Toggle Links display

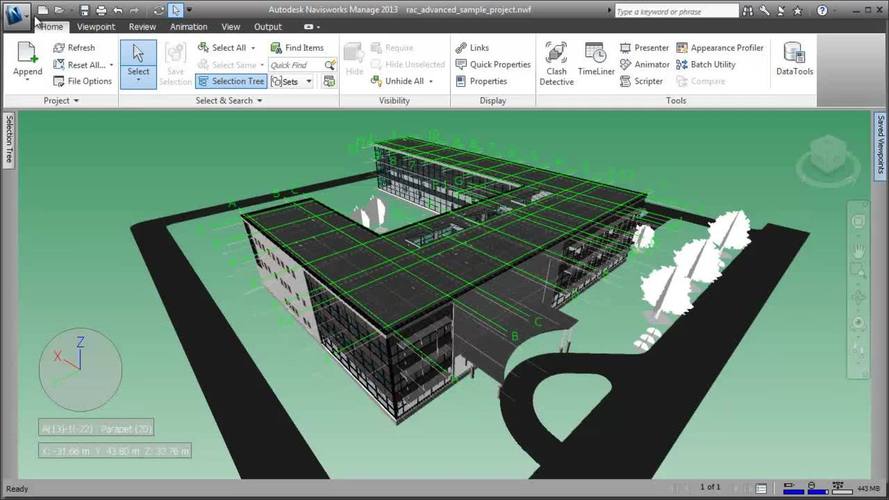[x=472, y=48]
